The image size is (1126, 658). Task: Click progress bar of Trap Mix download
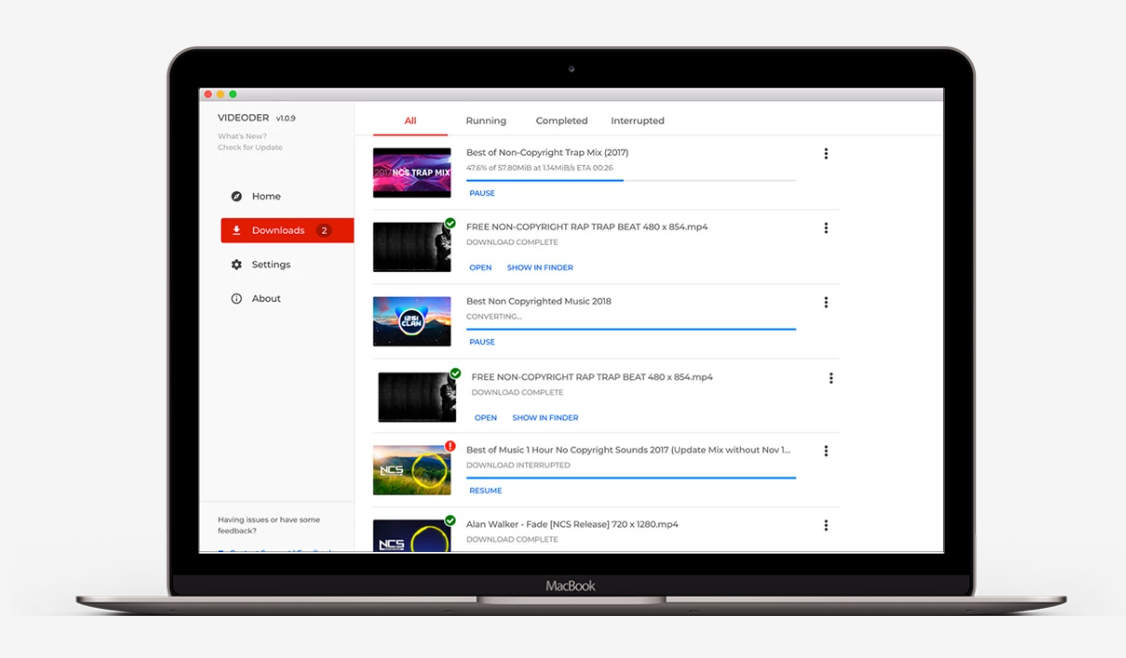631,180
